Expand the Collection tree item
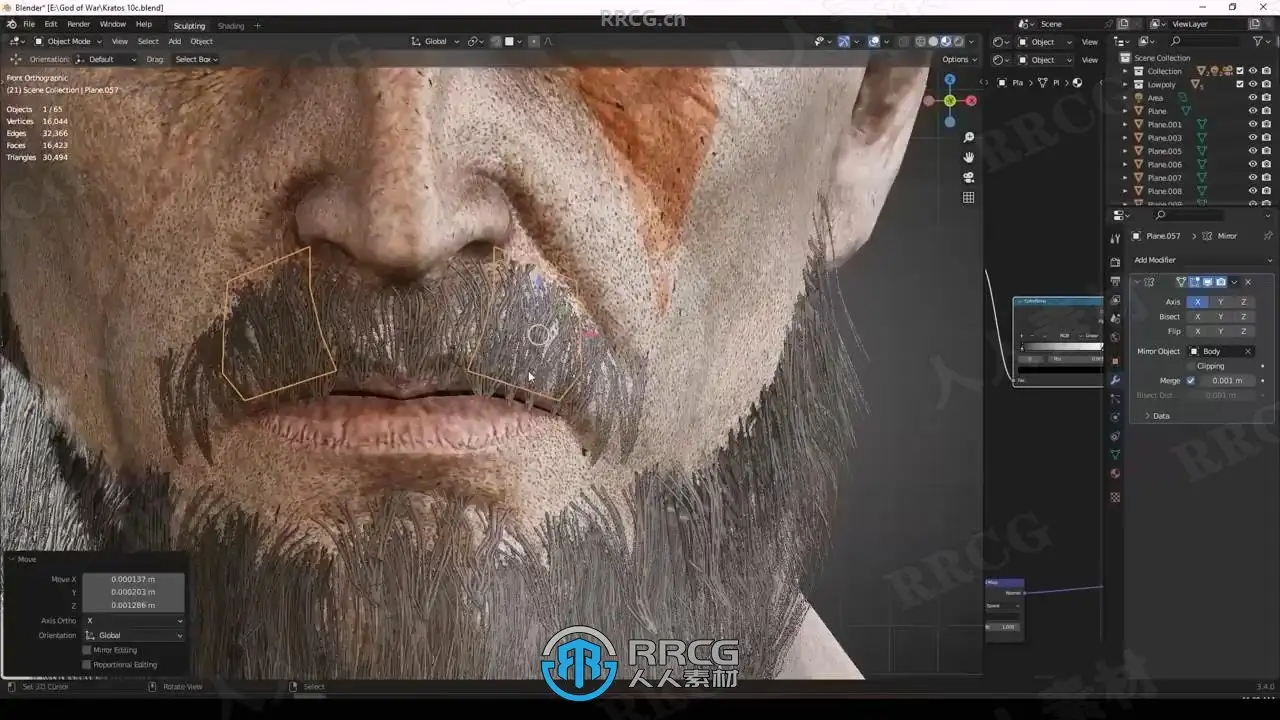This screenshot has height=720, width=1280. click(1125, 71)
